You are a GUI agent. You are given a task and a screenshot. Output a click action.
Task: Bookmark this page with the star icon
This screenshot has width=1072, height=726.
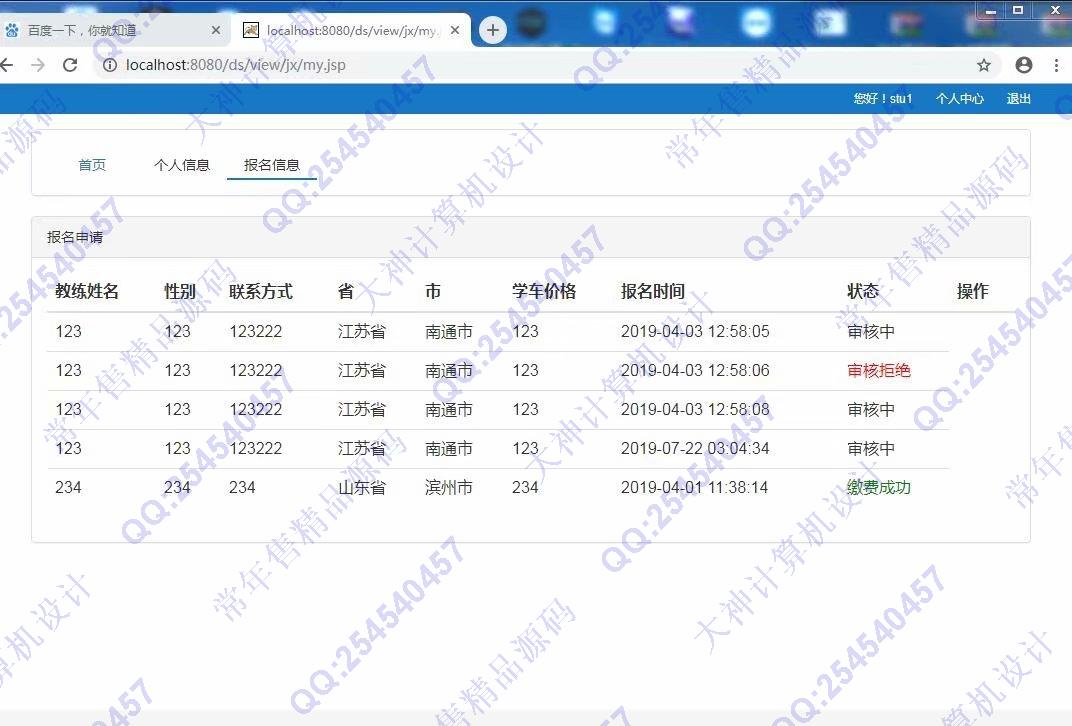(983, 65)
